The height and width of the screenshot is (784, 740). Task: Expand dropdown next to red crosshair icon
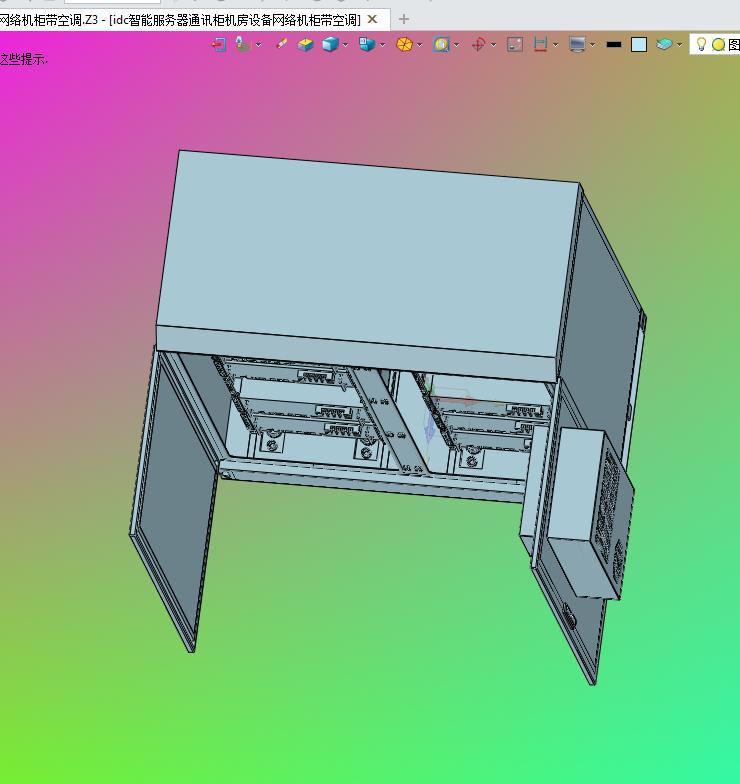pos(494,45)
